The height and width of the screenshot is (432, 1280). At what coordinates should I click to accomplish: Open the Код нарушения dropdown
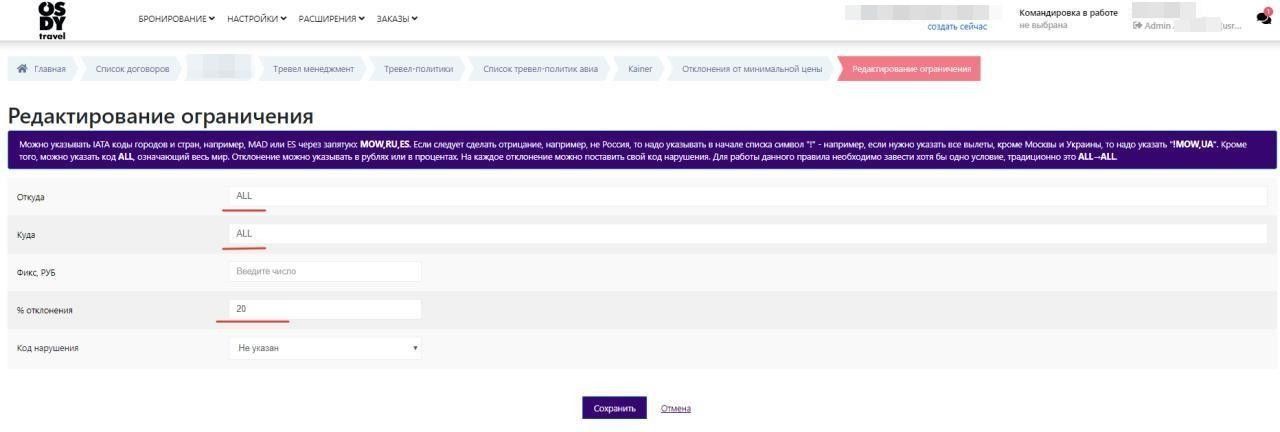[325, 348]
